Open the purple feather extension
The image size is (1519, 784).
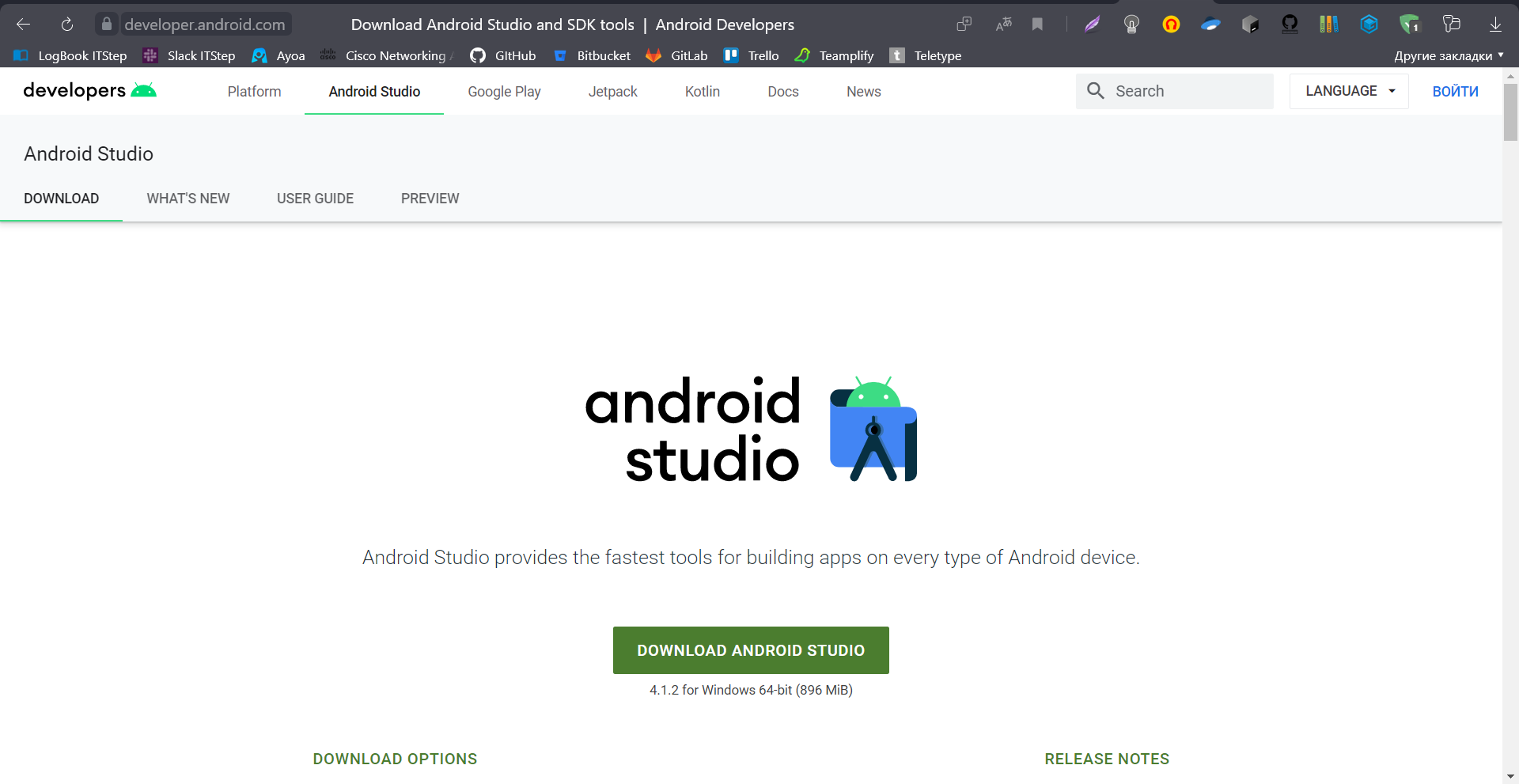[1092, 25]
